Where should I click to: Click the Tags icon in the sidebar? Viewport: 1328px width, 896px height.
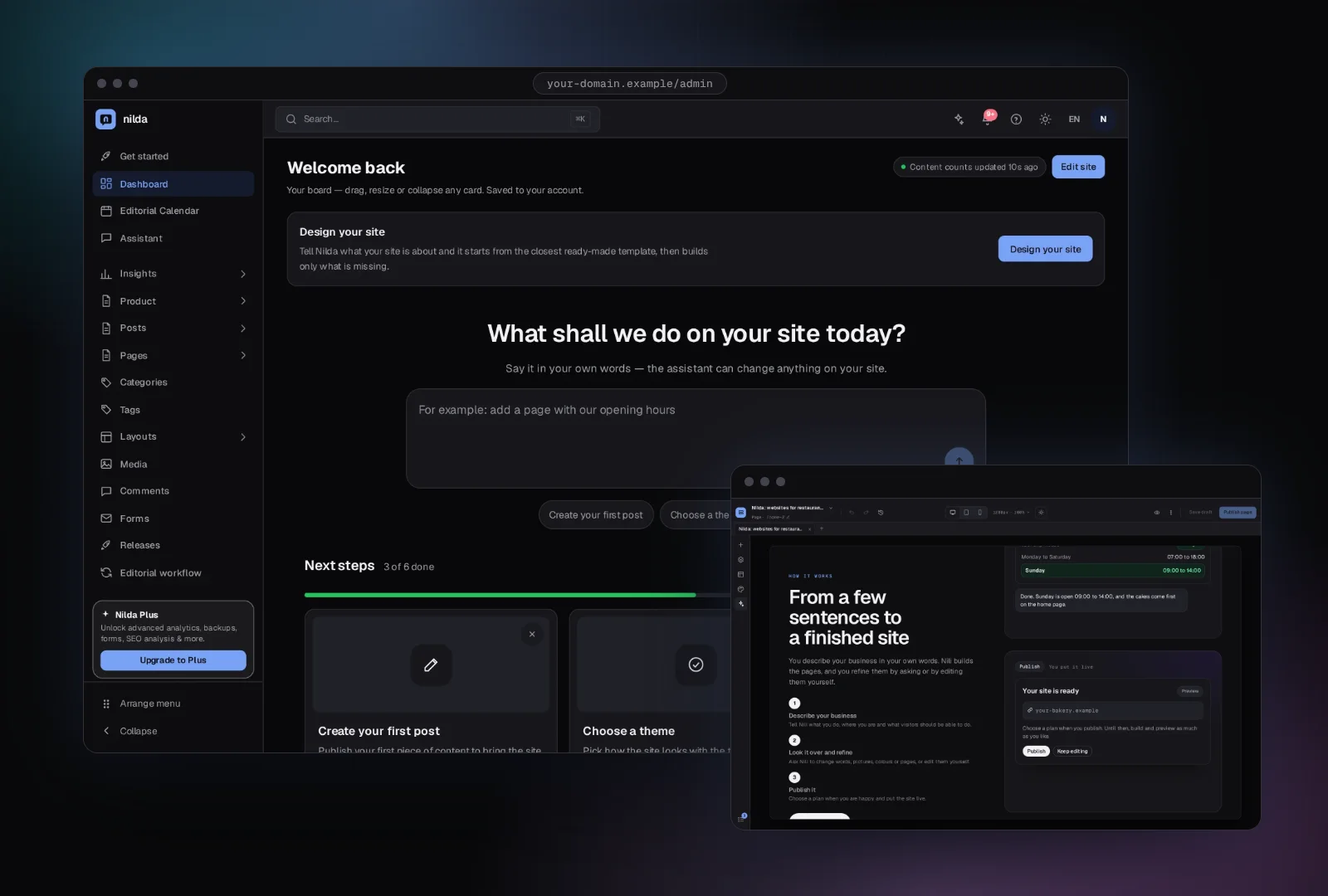(106, 410)
